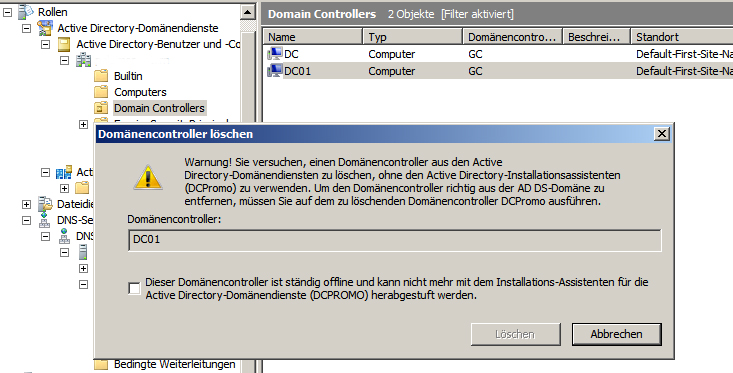This screenshot has height=373, width=733.
Task: Click the tree pane scroll-up arrow
Action: (x=248, y=12)
